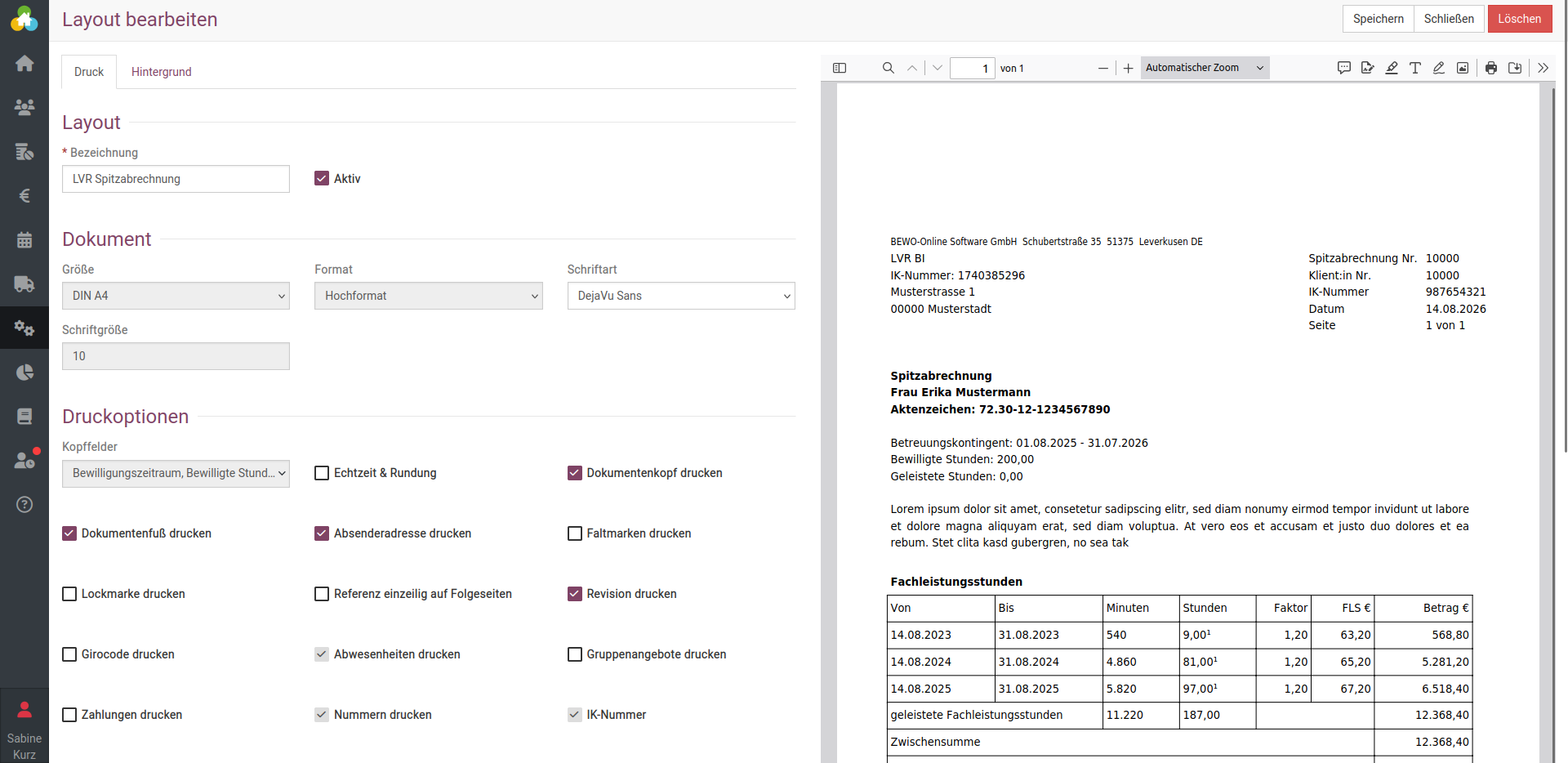Enable Zahlungen drucken

click(69, 715)
